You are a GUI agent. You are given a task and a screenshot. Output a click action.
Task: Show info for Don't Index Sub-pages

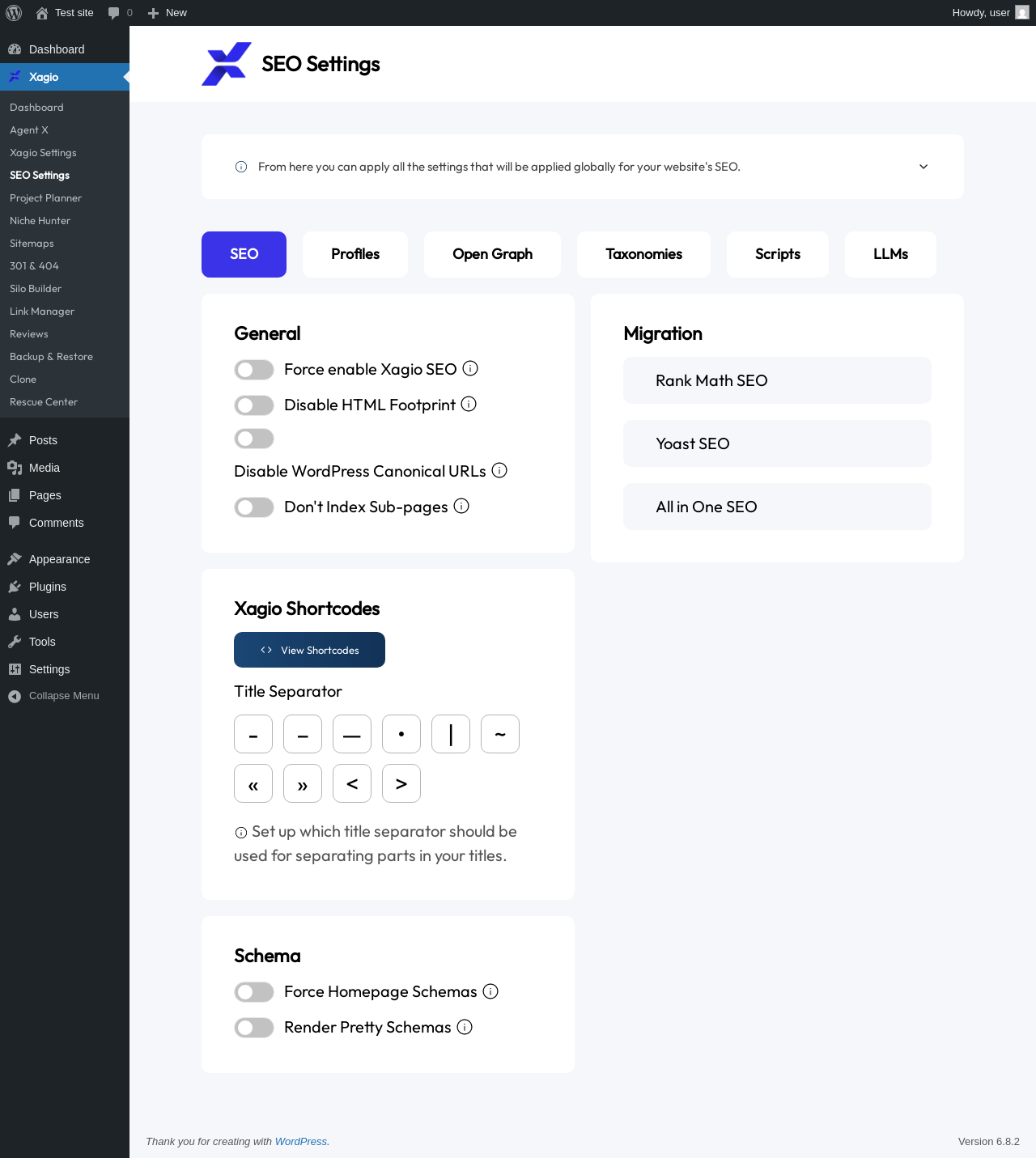461,506
